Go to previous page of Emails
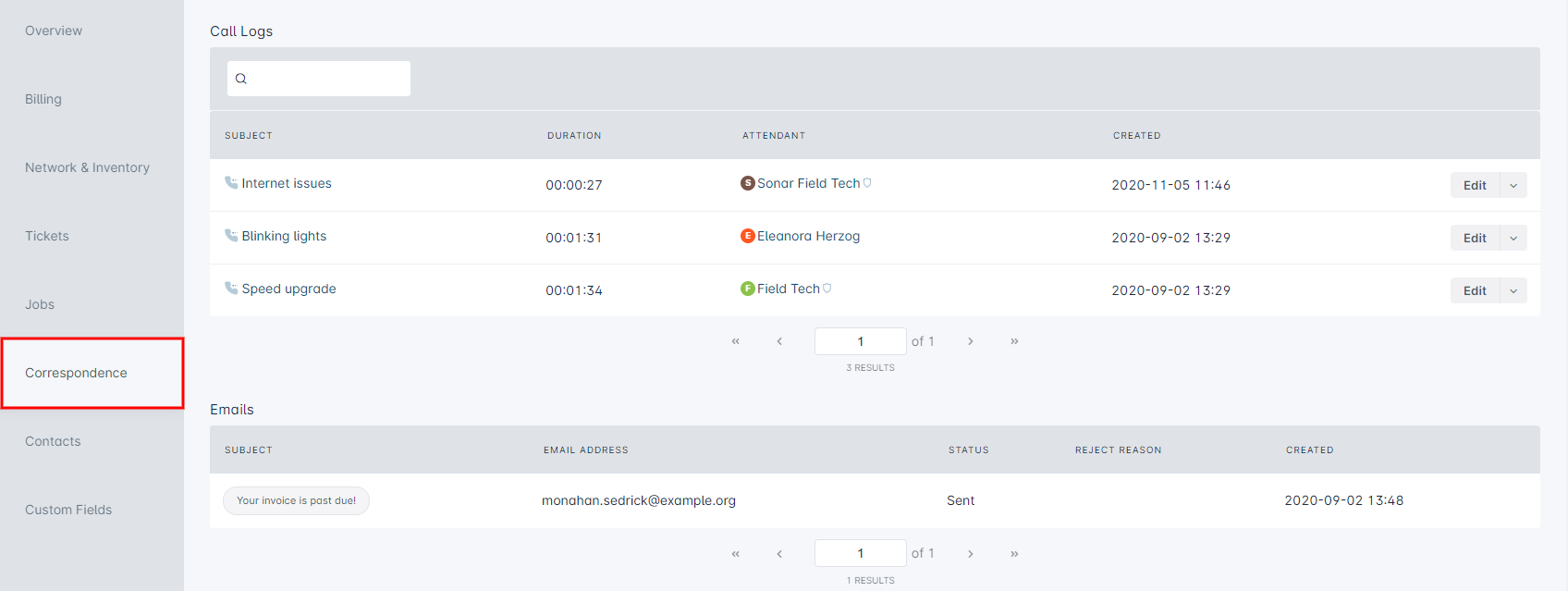Screen dimensions: 1568x591 779,554
